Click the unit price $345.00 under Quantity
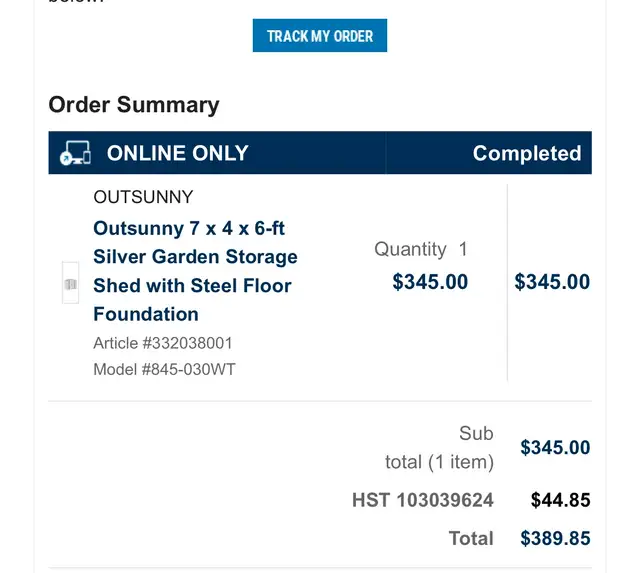 tap(430, 282)
